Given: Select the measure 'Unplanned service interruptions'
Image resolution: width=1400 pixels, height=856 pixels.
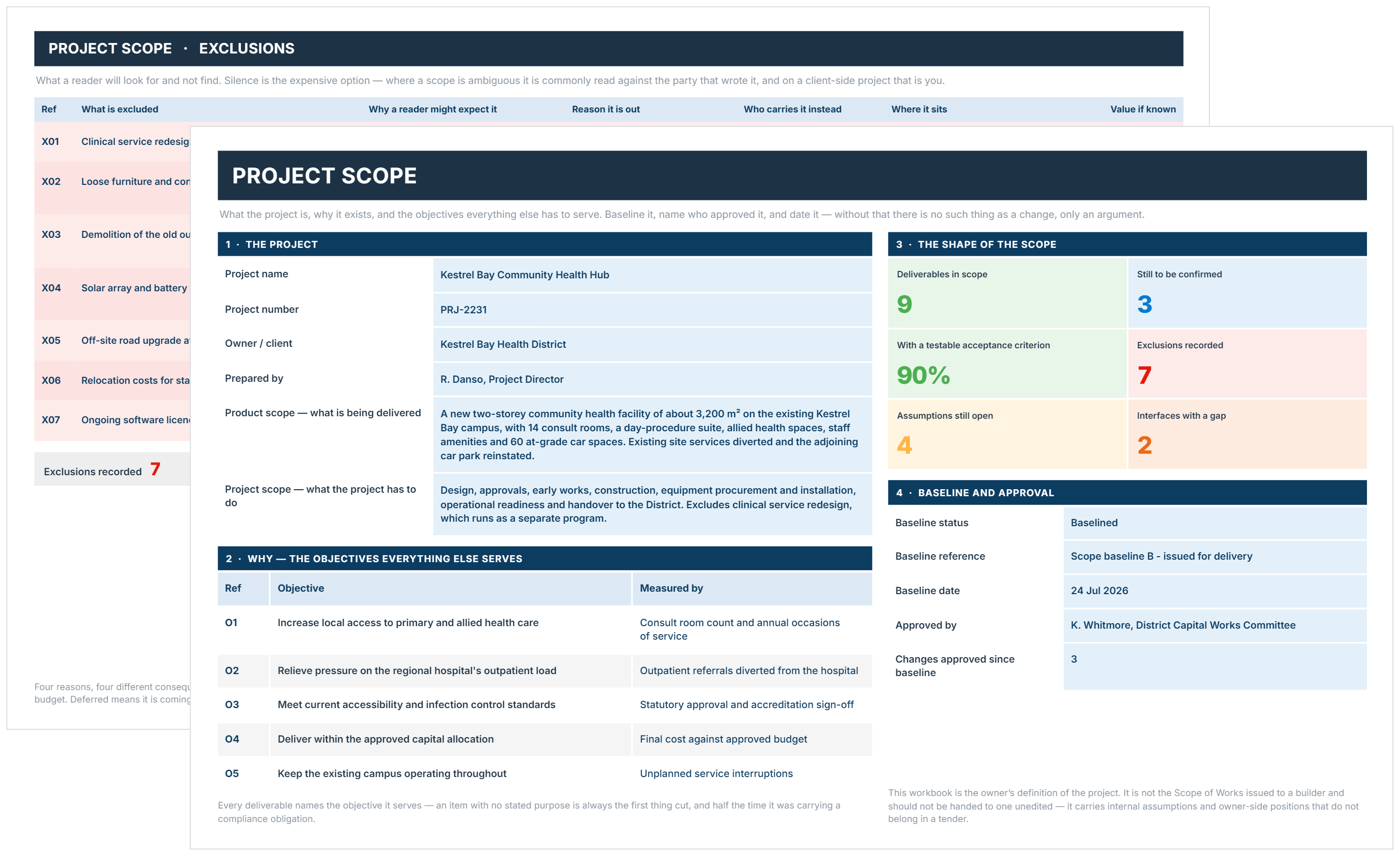Looking at the screenshot, I should click(716, 774).
